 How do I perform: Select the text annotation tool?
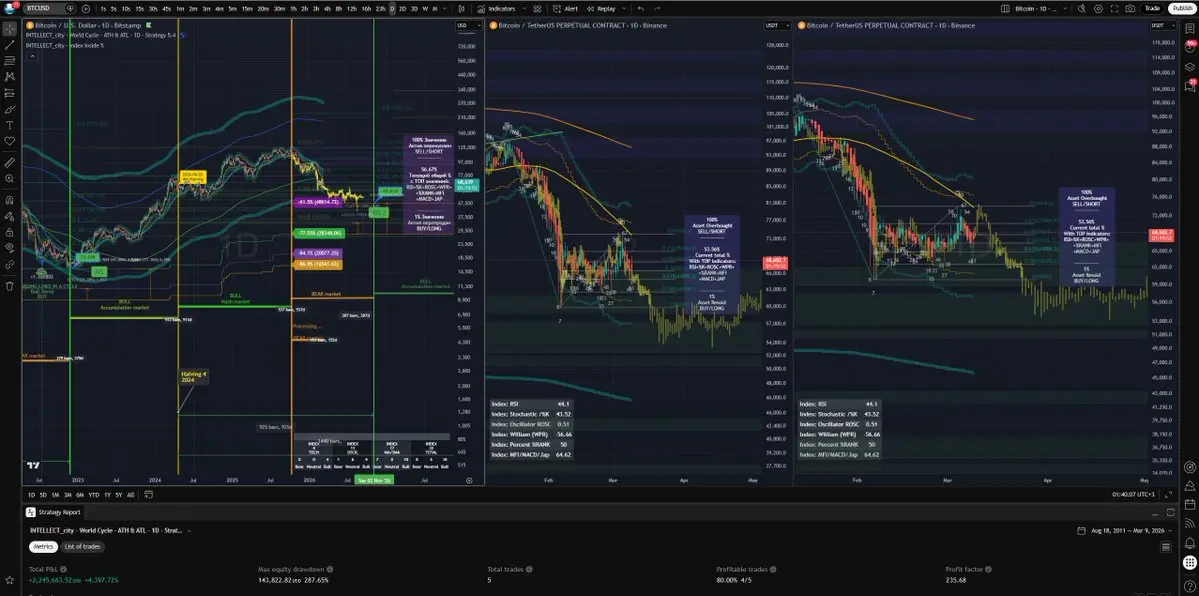(9, 125)
